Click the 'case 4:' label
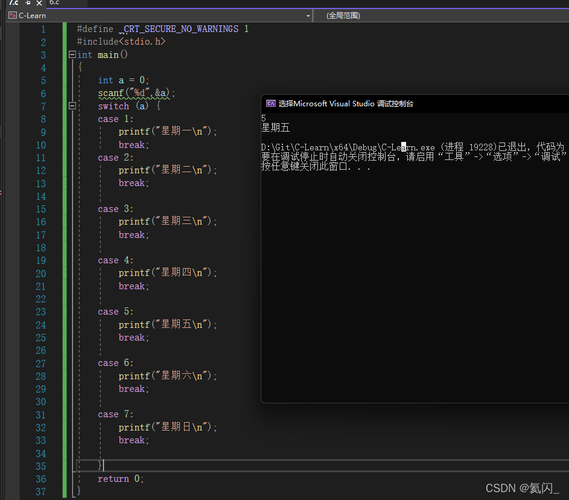Image resolution: width=569 pixels, height=500 pixels. pyautogui.click(x=115, y=261)
